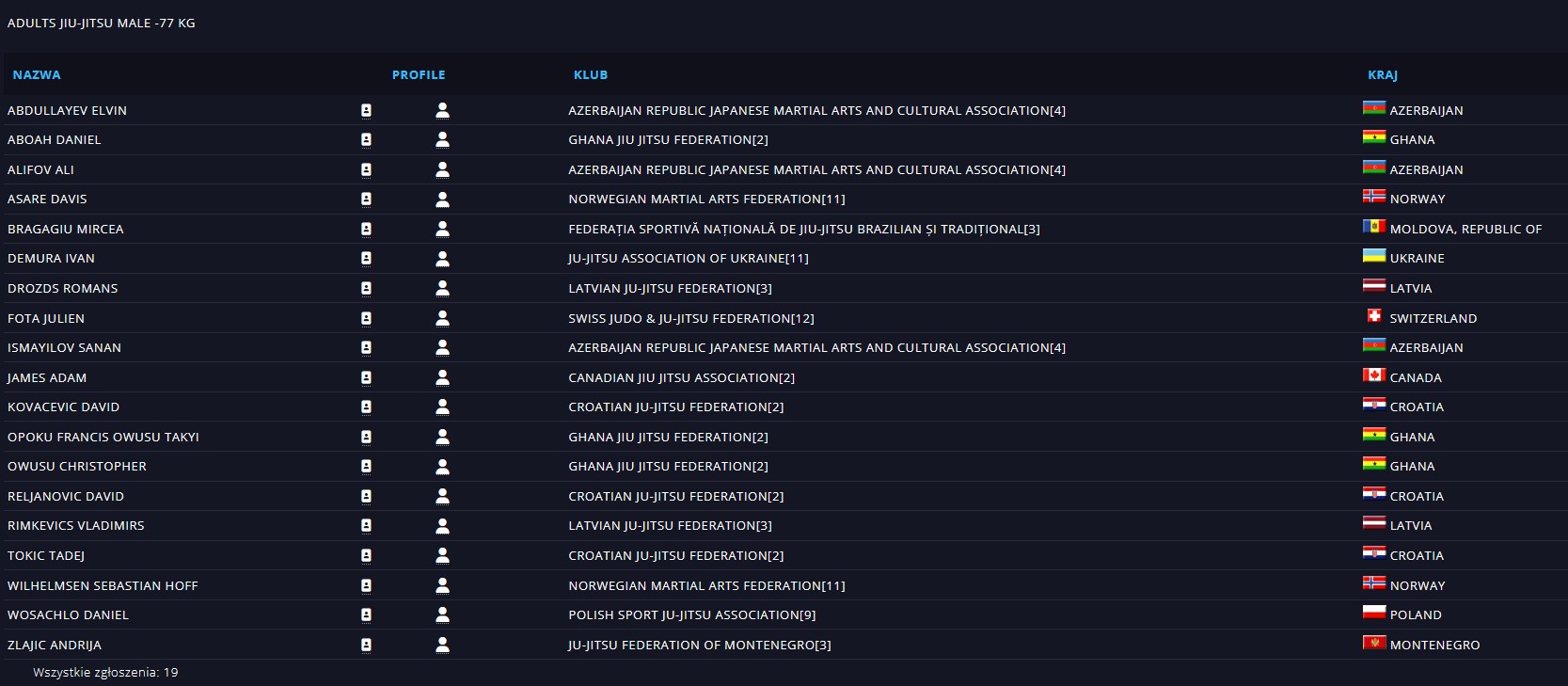Screen dimensions: 1568x686
Task: Open profile person icon for Abdullayev Elvin
Action: coord(442,110)
